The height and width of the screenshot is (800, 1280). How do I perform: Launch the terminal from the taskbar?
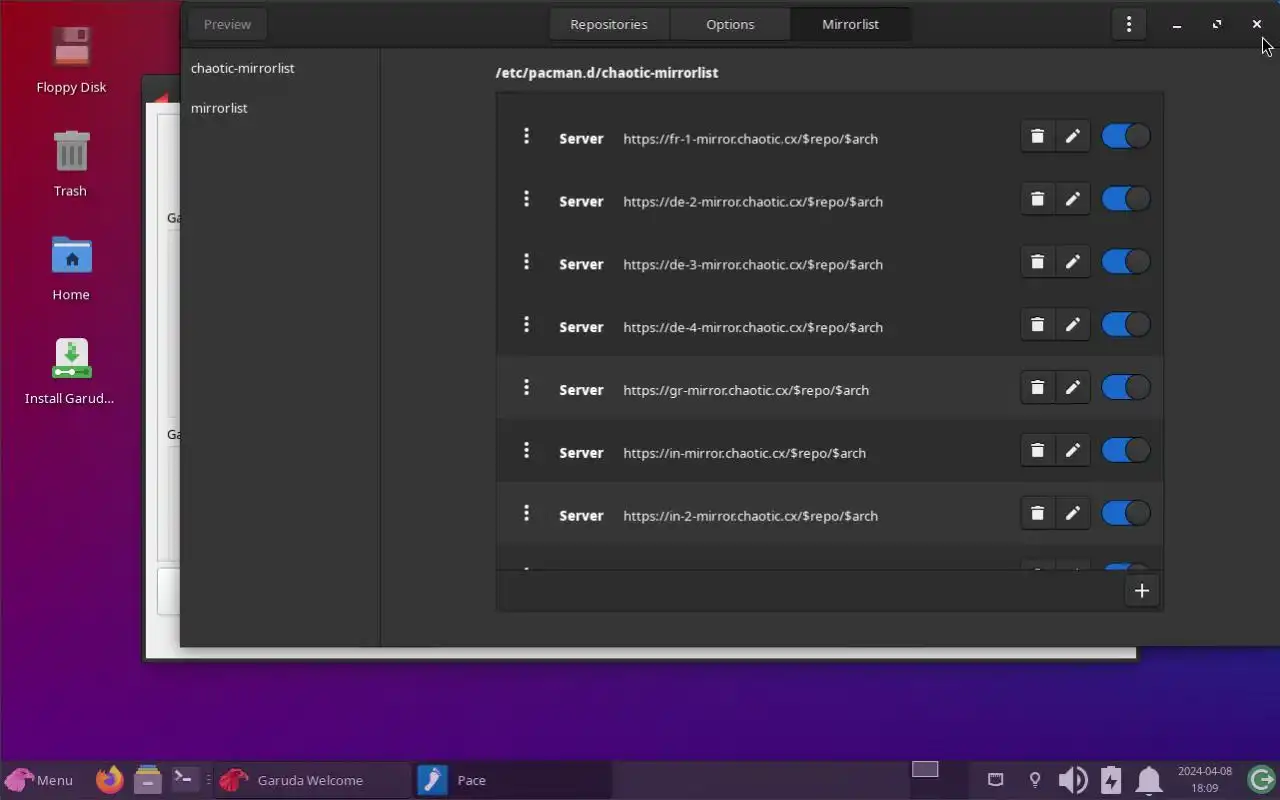click(184, 780)
